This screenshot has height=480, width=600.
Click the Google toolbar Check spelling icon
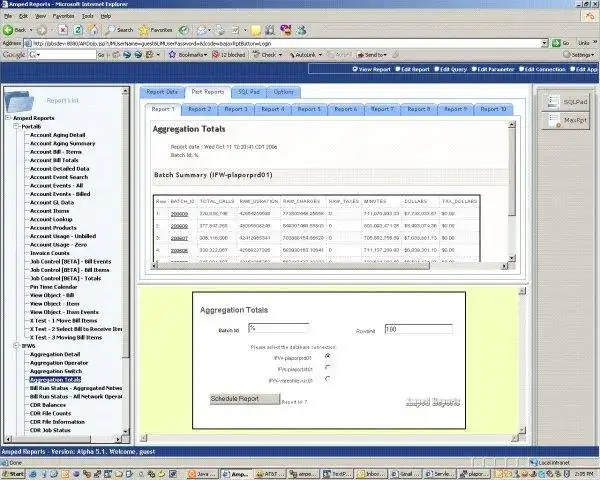click(x=256, y=55)
